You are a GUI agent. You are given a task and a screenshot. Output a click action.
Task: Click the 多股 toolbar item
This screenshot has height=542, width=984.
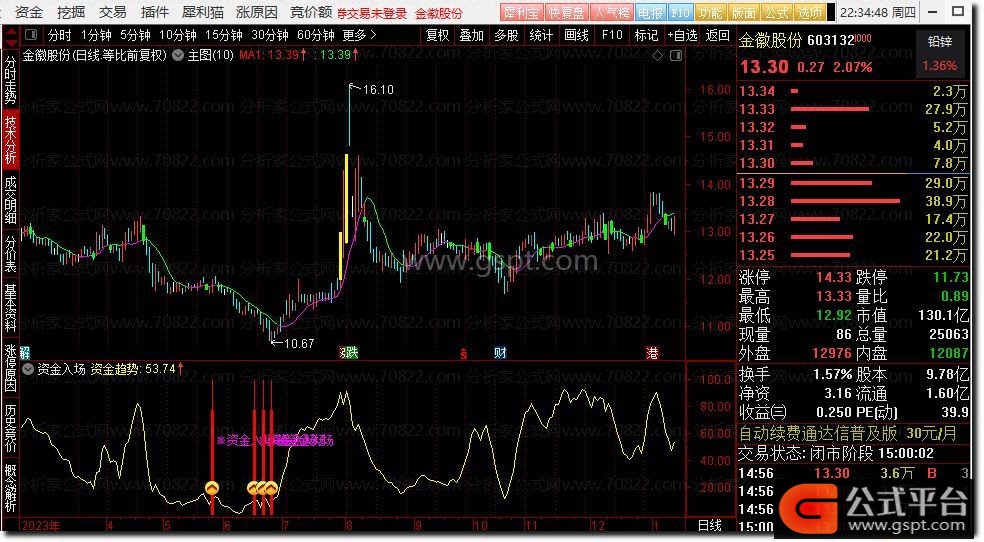click(506, 35)
